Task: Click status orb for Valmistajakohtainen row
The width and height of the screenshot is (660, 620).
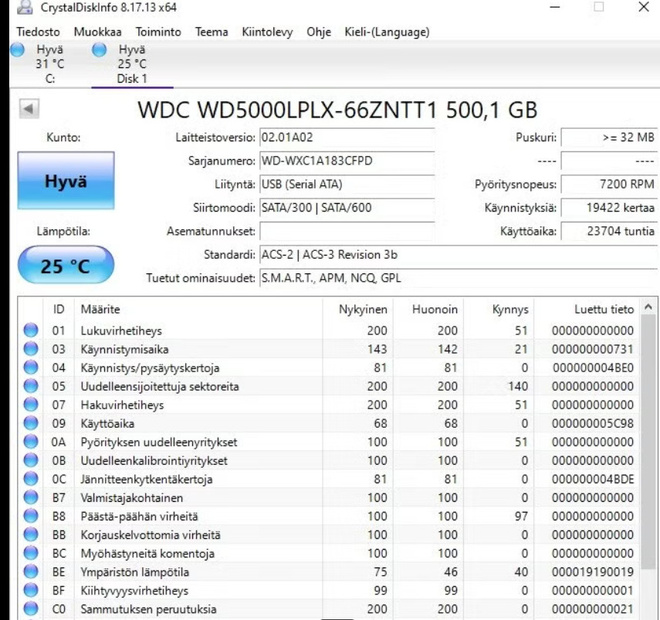Action: tap(31, 498)
